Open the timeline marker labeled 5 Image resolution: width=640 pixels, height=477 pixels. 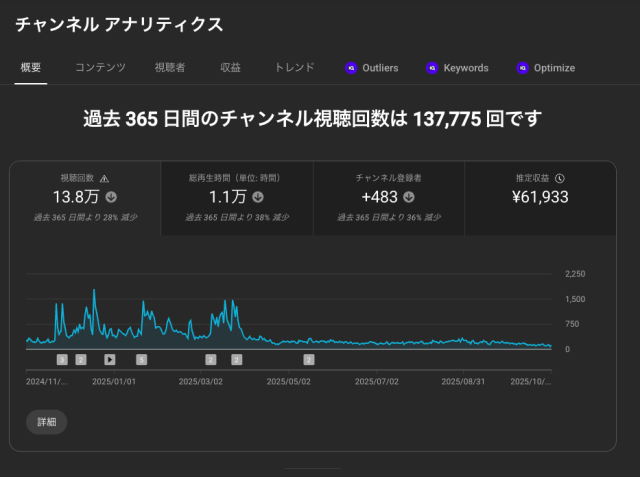141,359
